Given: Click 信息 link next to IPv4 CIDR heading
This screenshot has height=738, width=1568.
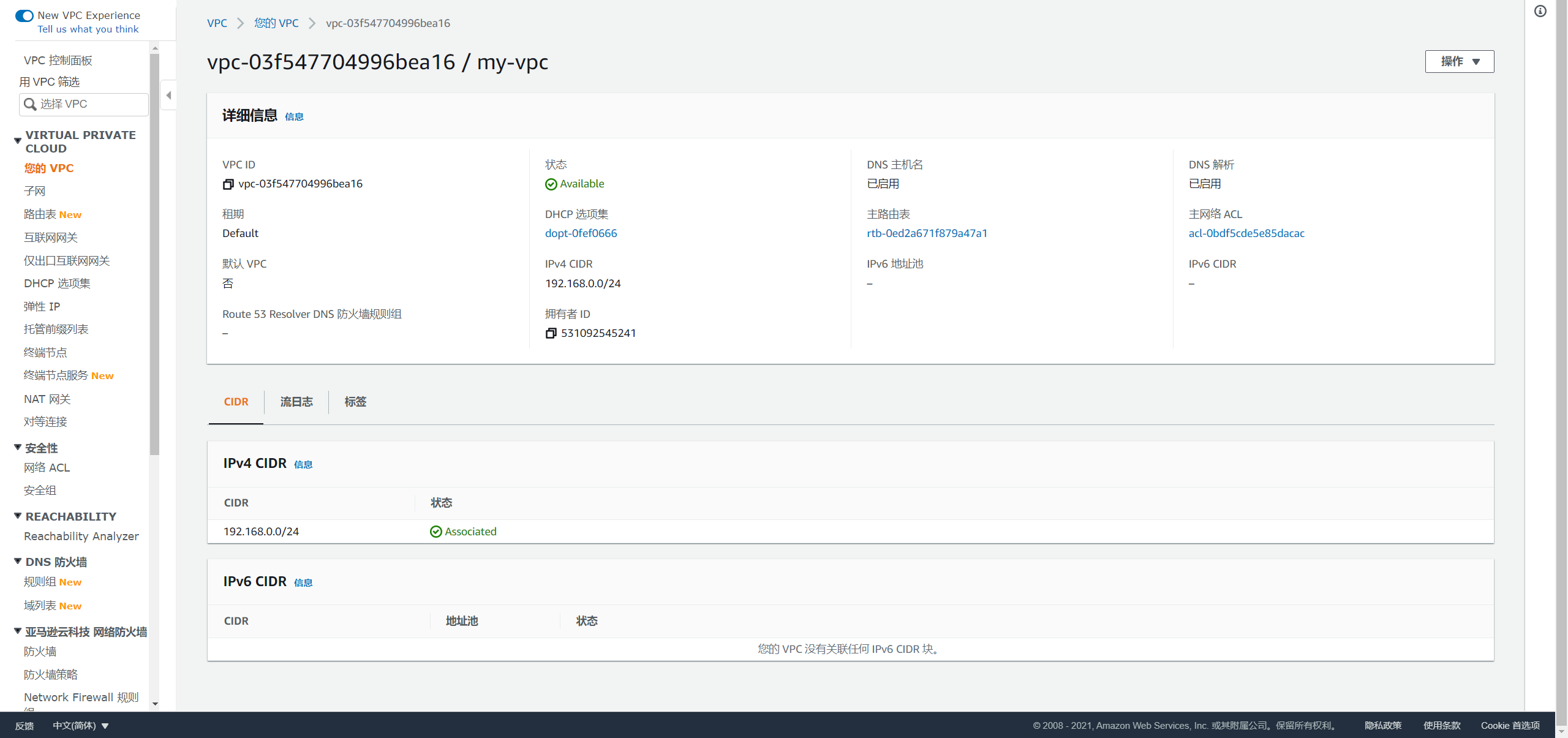Looking at the screenshot, I should [303, 465].
